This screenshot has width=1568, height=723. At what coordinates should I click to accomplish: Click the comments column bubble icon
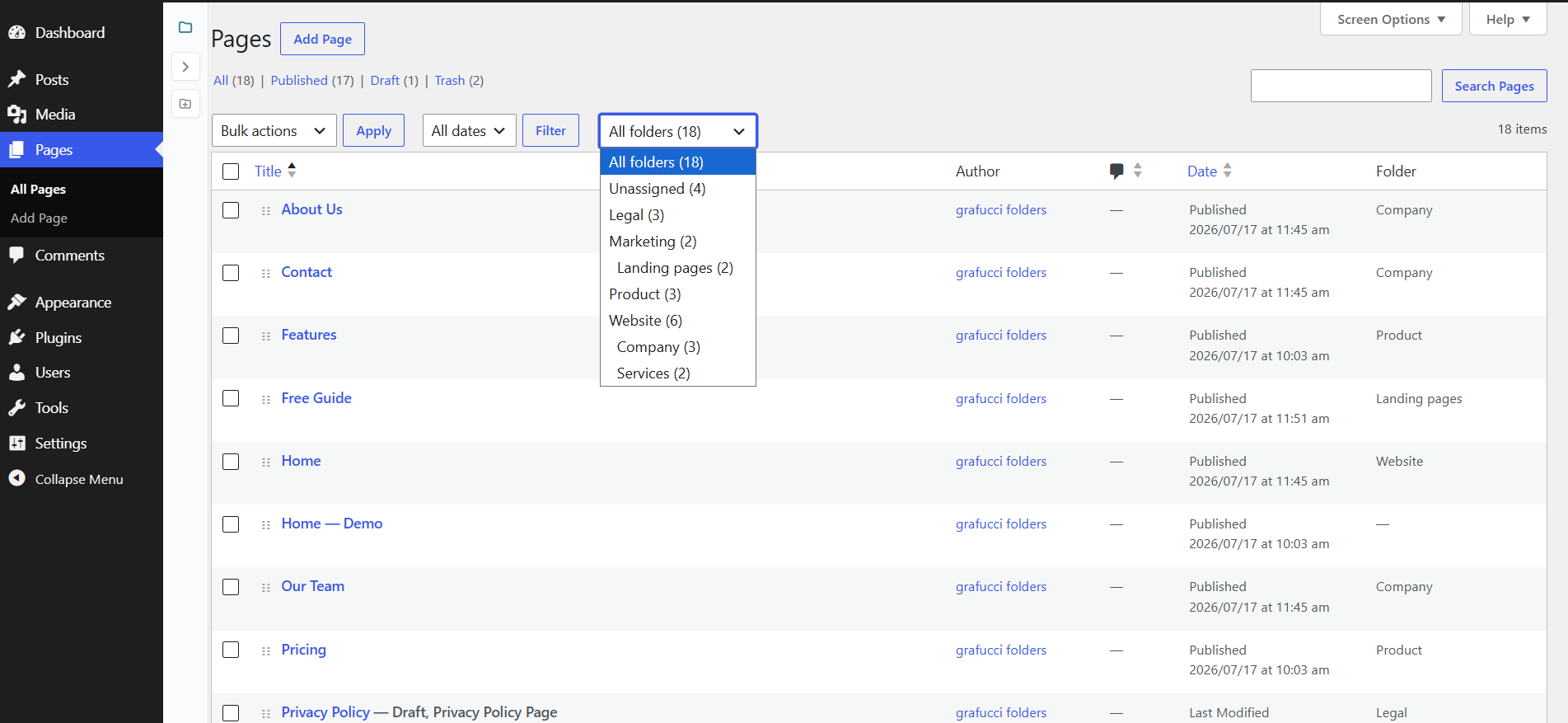pos(1116,171)
